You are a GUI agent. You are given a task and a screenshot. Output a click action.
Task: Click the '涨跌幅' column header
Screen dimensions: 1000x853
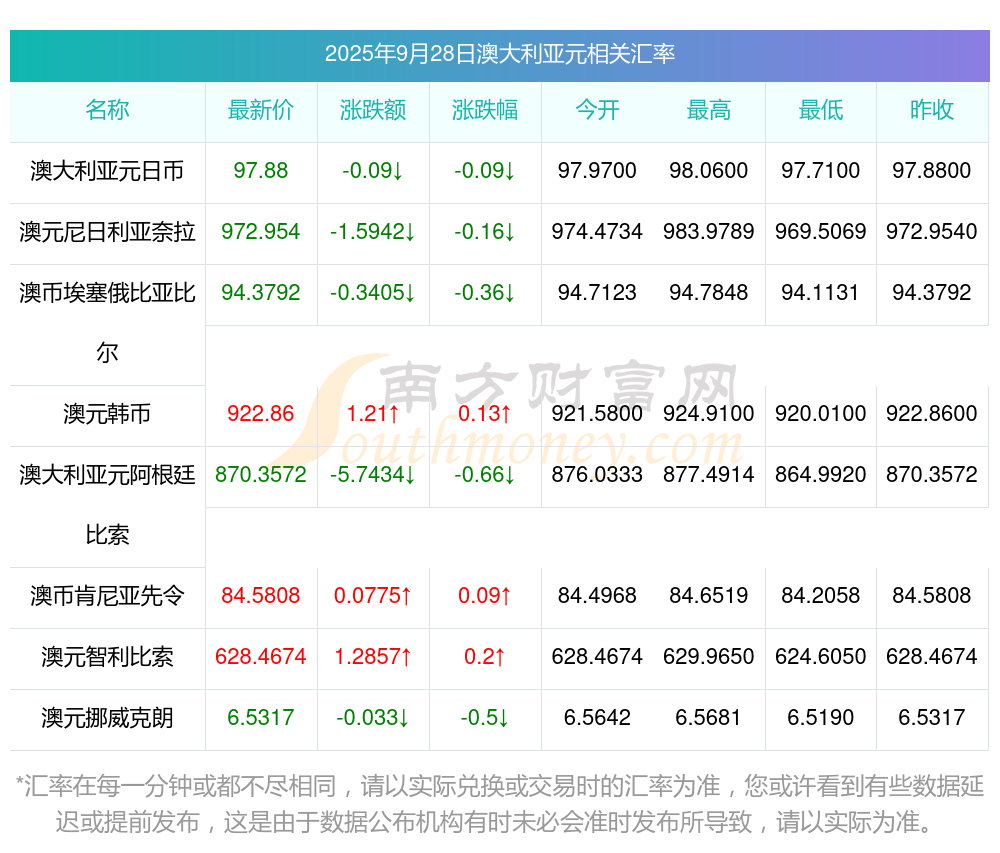tap(485, 110)
